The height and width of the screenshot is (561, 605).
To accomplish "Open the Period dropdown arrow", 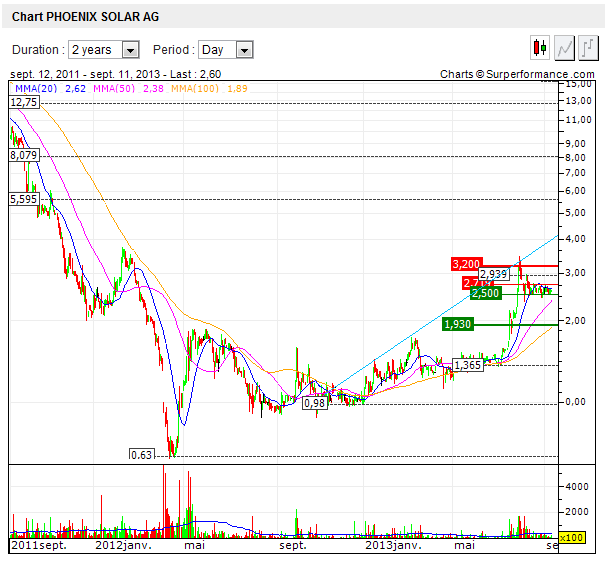I will [x=244, y=50].
